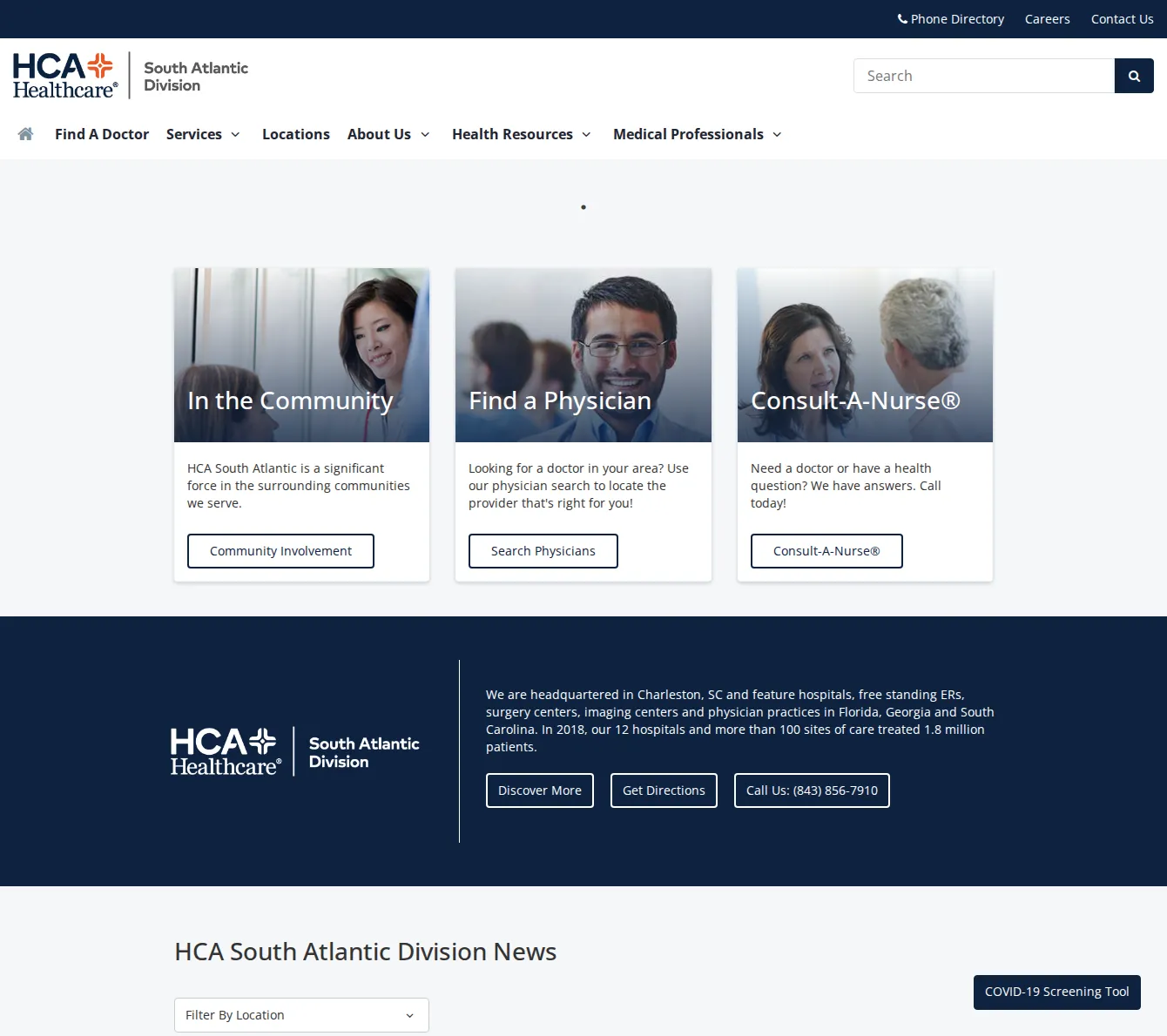Viewport: 1167px width, 1036px height.
Task: Open the COVID-19 Screening Tool
Action: (1057, 992)
